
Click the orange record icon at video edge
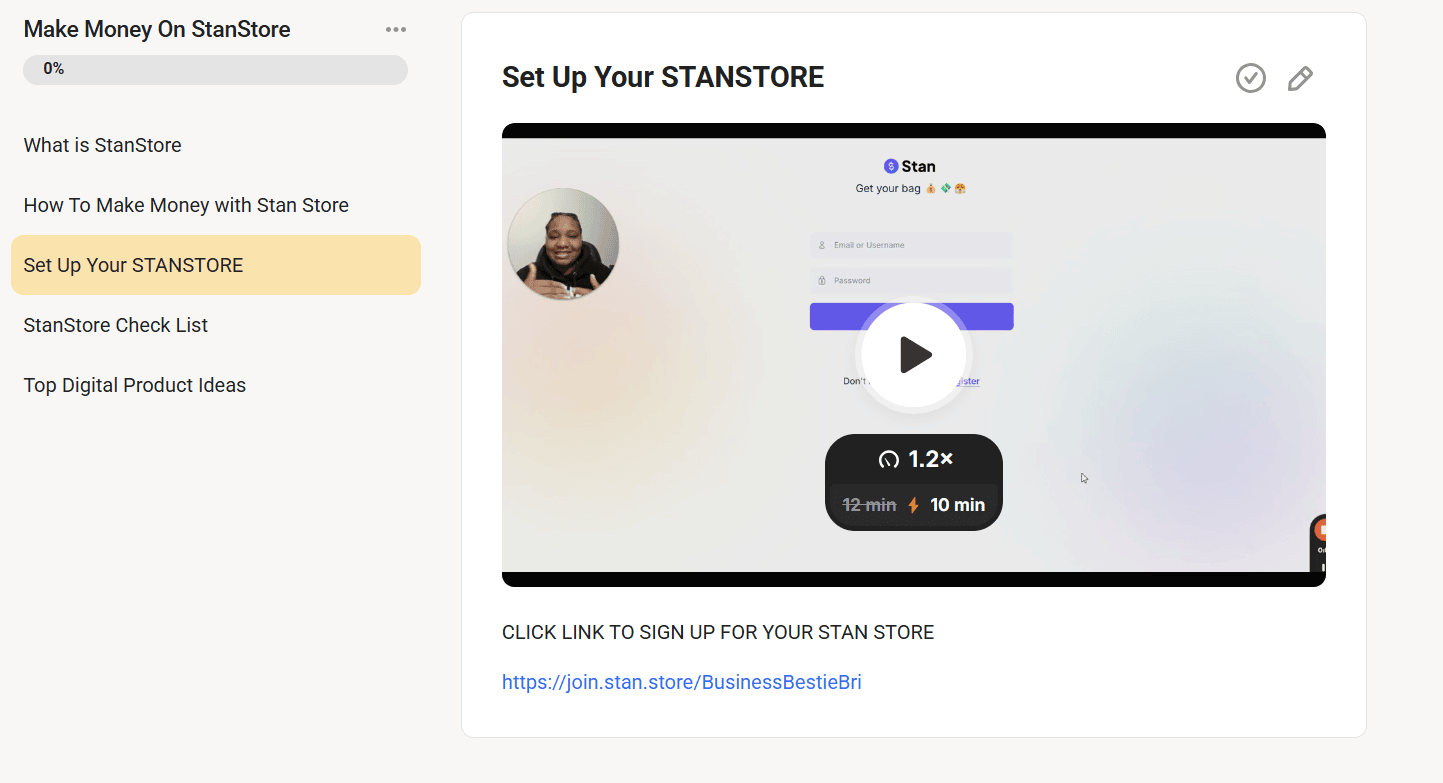1320,530
